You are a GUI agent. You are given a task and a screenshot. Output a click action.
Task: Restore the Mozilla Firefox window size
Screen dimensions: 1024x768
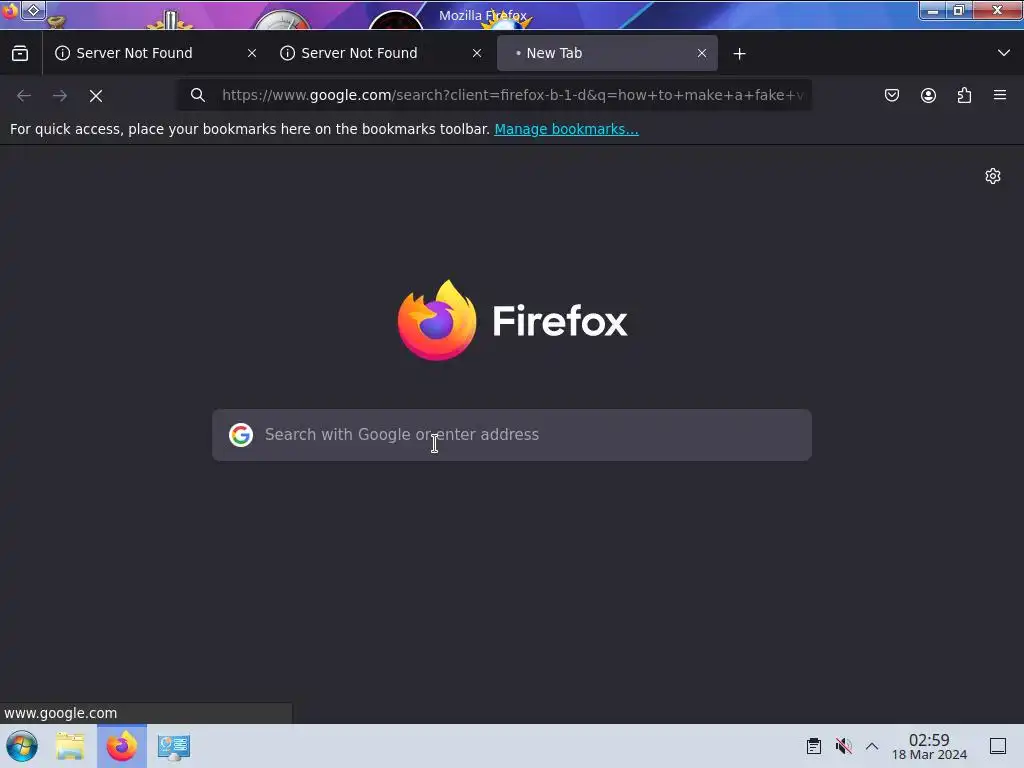click(959, 10)
